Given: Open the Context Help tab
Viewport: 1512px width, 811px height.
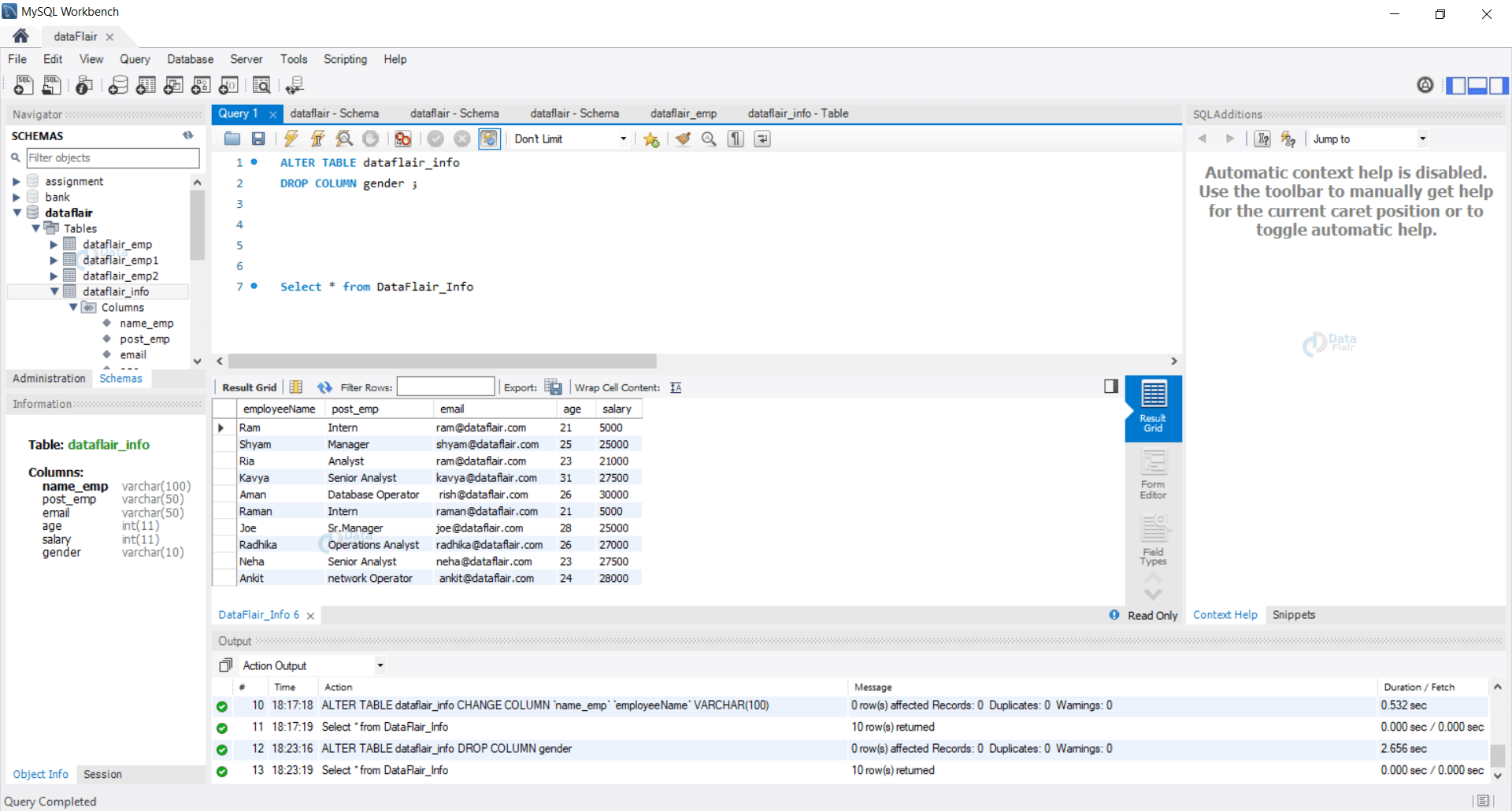Looking at the screenshot, I should [x=1225, y=615].
